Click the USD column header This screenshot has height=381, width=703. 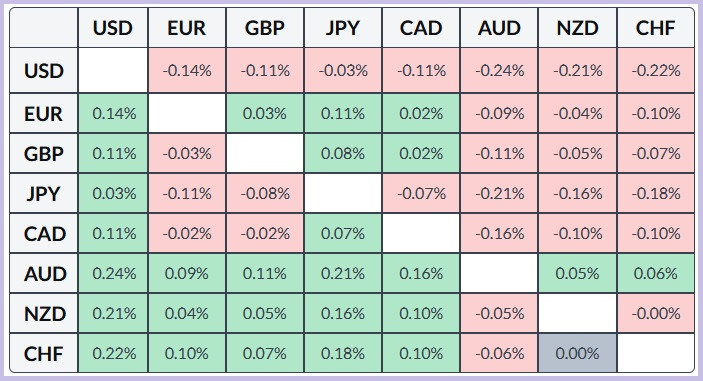(x=113, y=28)
